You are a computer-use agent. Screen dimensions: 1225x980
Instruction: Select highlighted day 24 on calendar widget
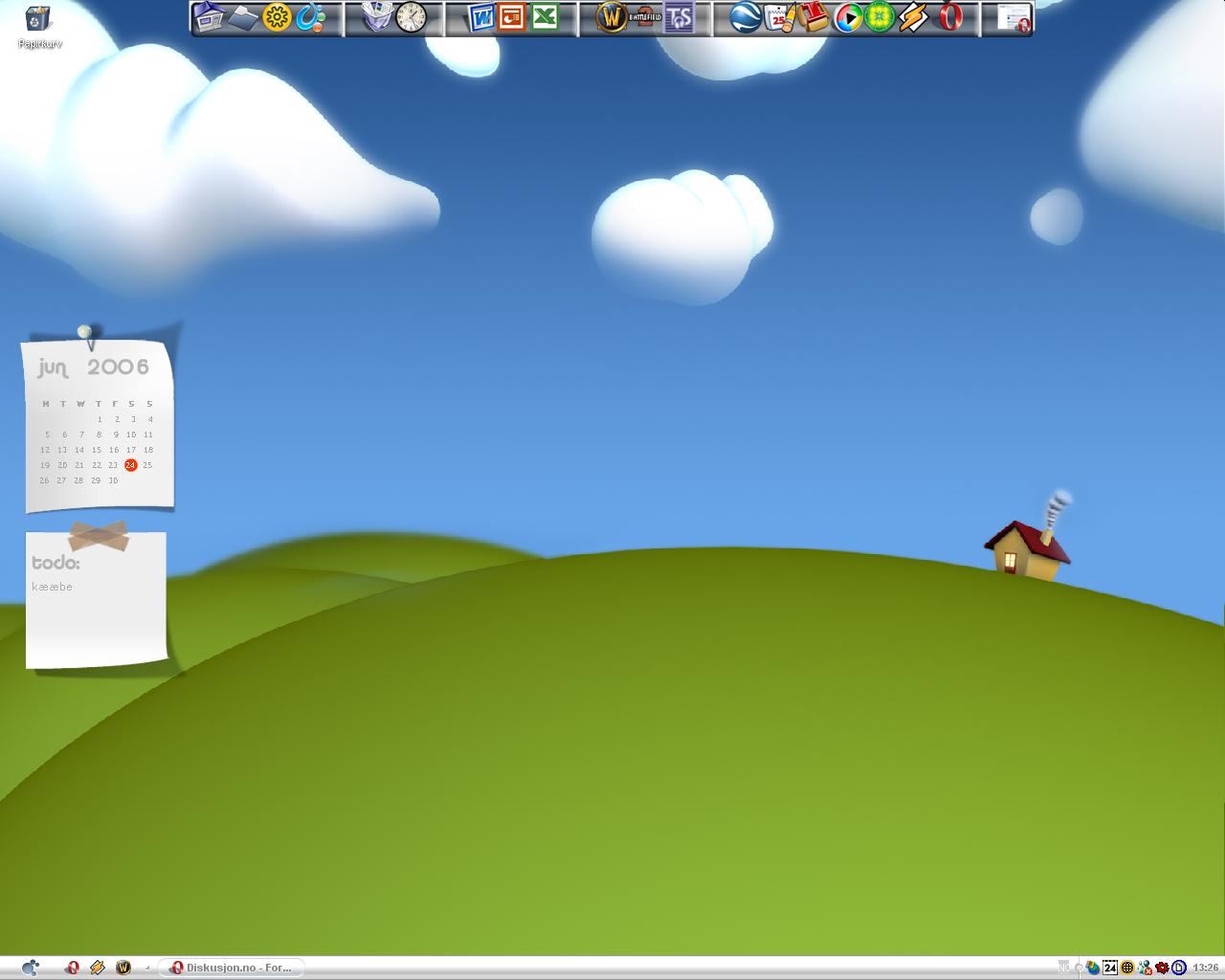[131, 465]
